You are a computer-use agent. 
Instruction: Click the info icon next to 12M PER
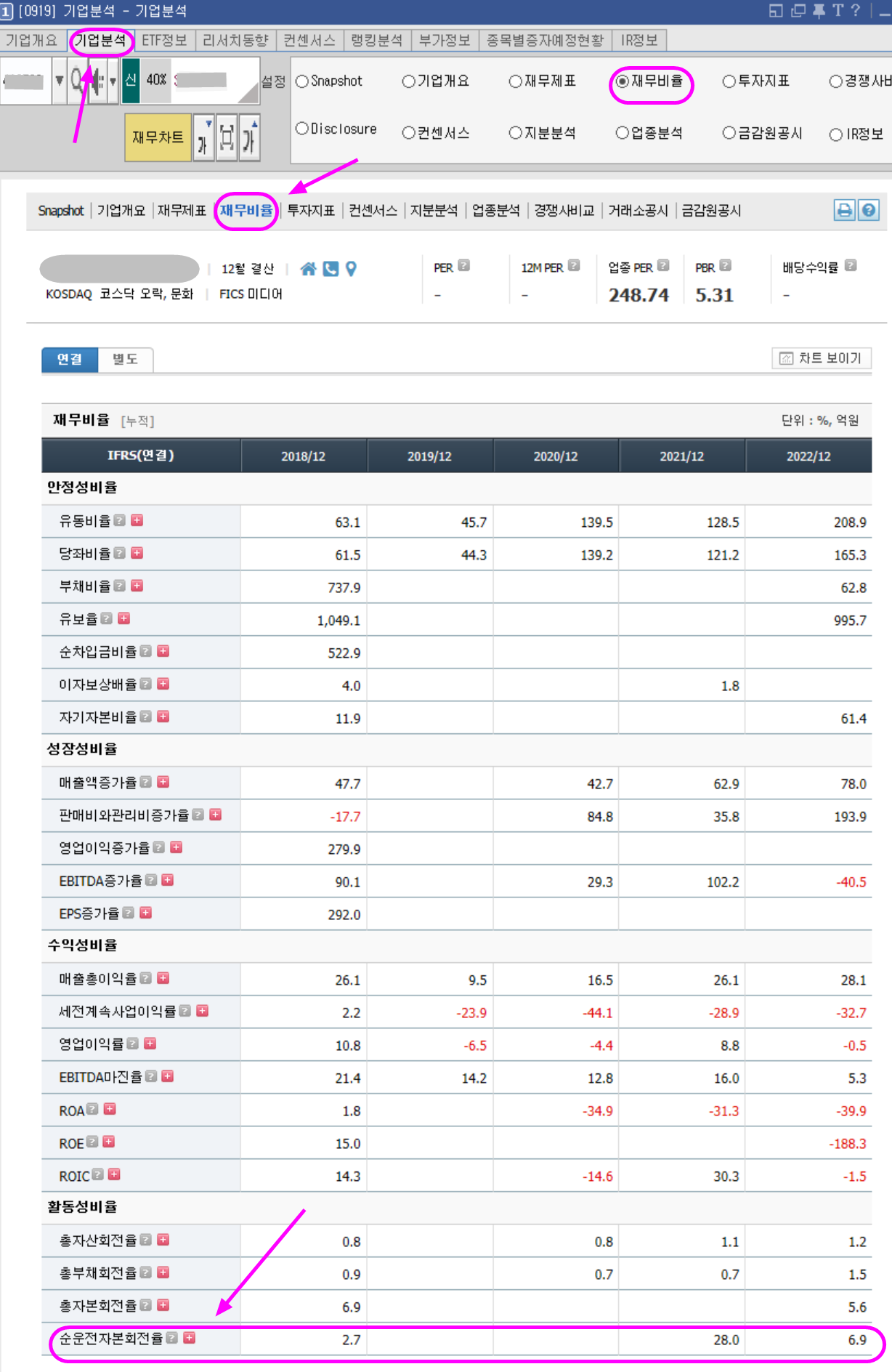click(574, 266)
